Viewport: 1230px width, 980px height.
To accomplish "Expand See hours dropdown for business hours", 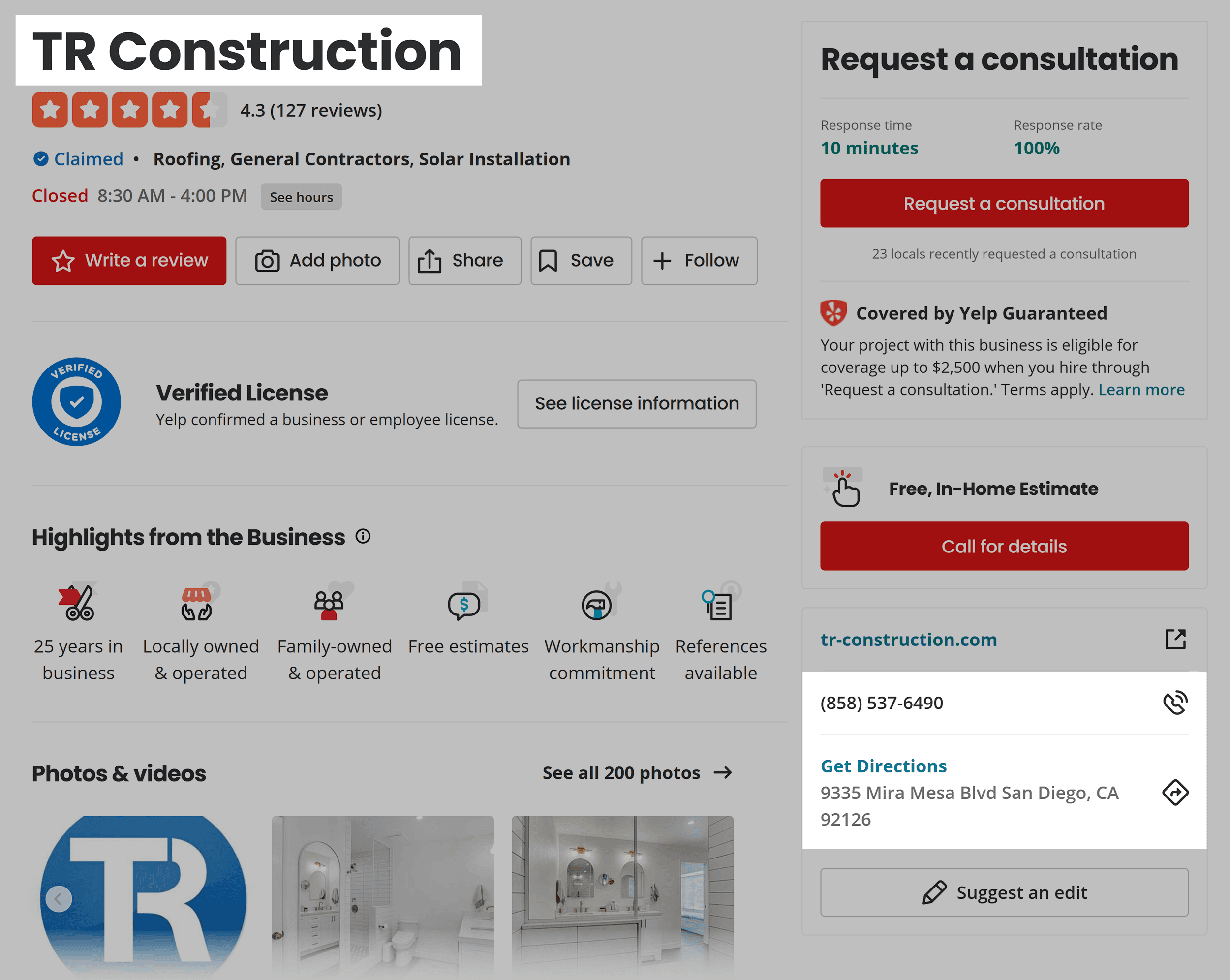I will (300, 196).
